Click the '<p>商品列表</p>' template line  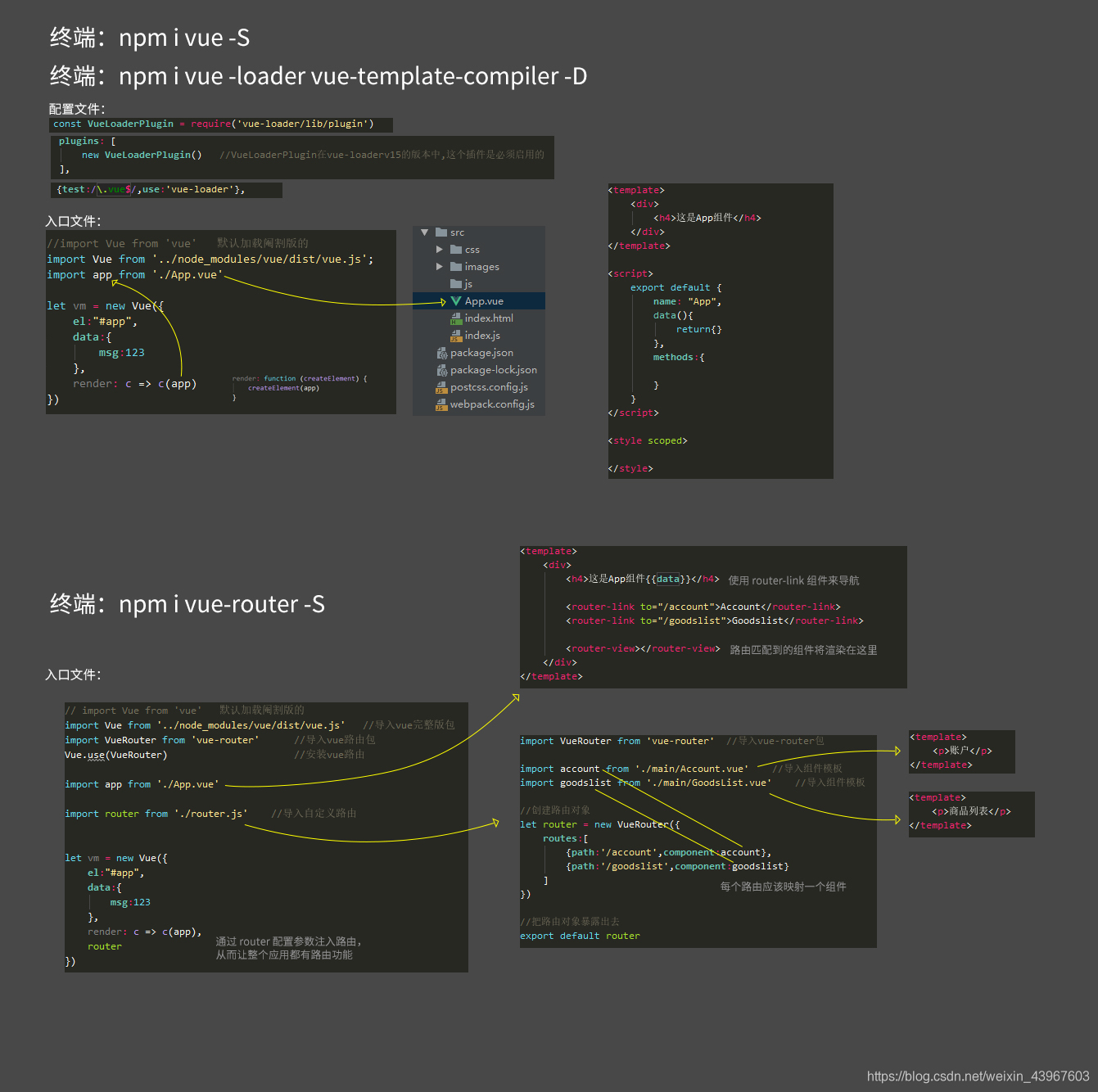coord(972,811)
